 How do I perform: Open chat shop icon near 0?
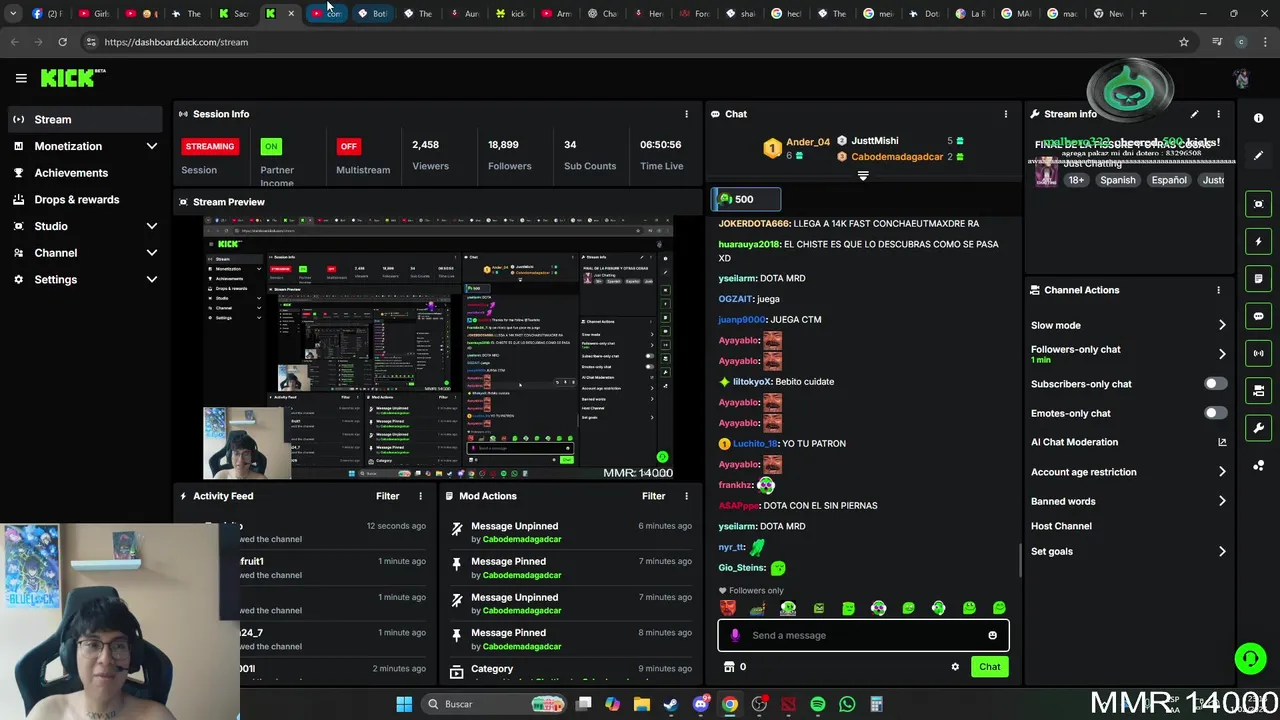coord(729,667)
